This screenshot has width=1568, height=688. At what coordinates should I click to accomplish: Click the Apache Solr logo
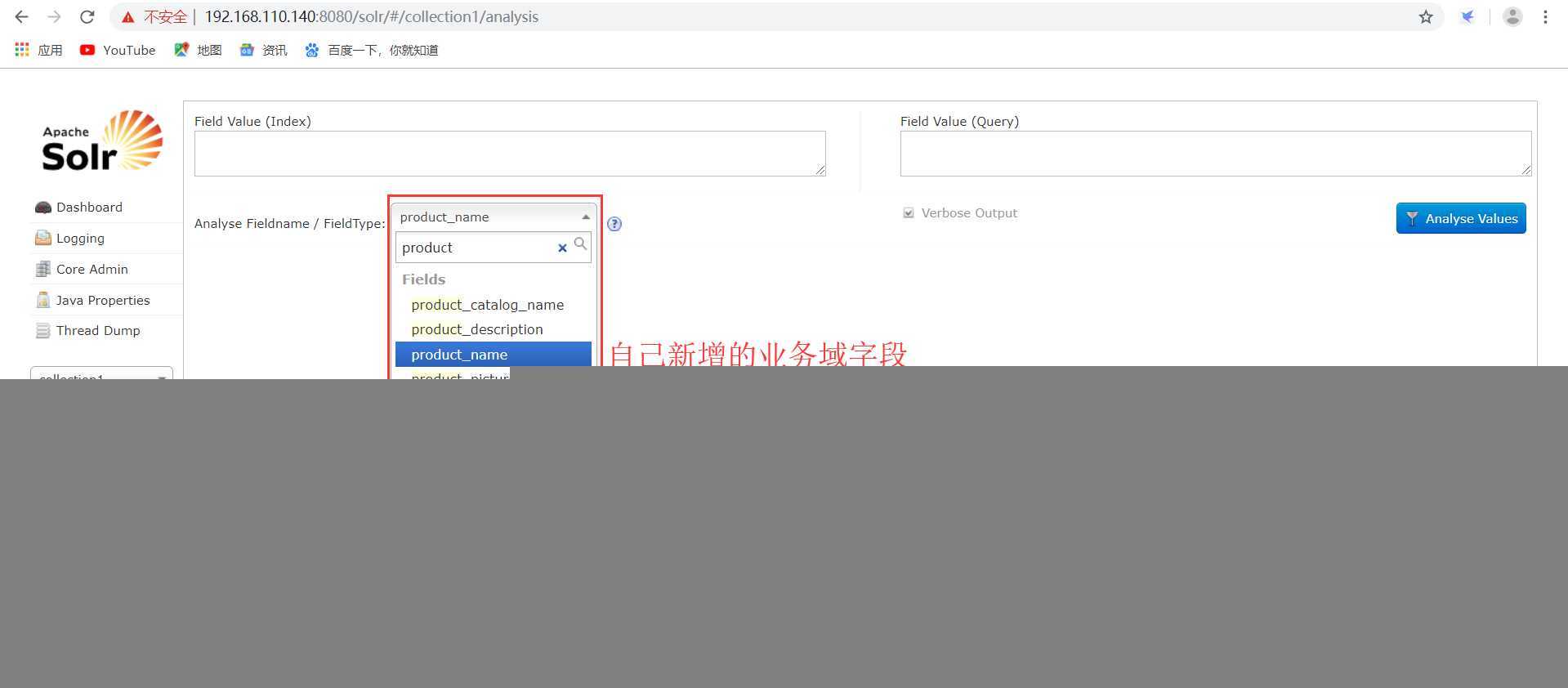click(102, 141)
